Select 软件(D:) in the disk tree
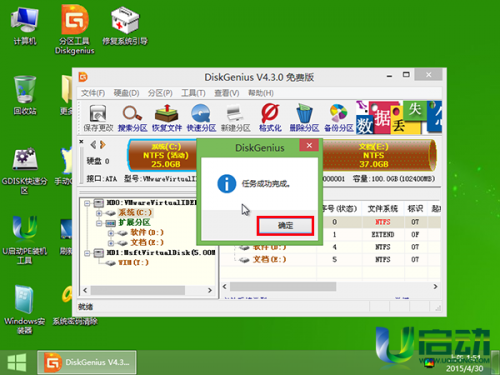500x375 pixels. 147,233
